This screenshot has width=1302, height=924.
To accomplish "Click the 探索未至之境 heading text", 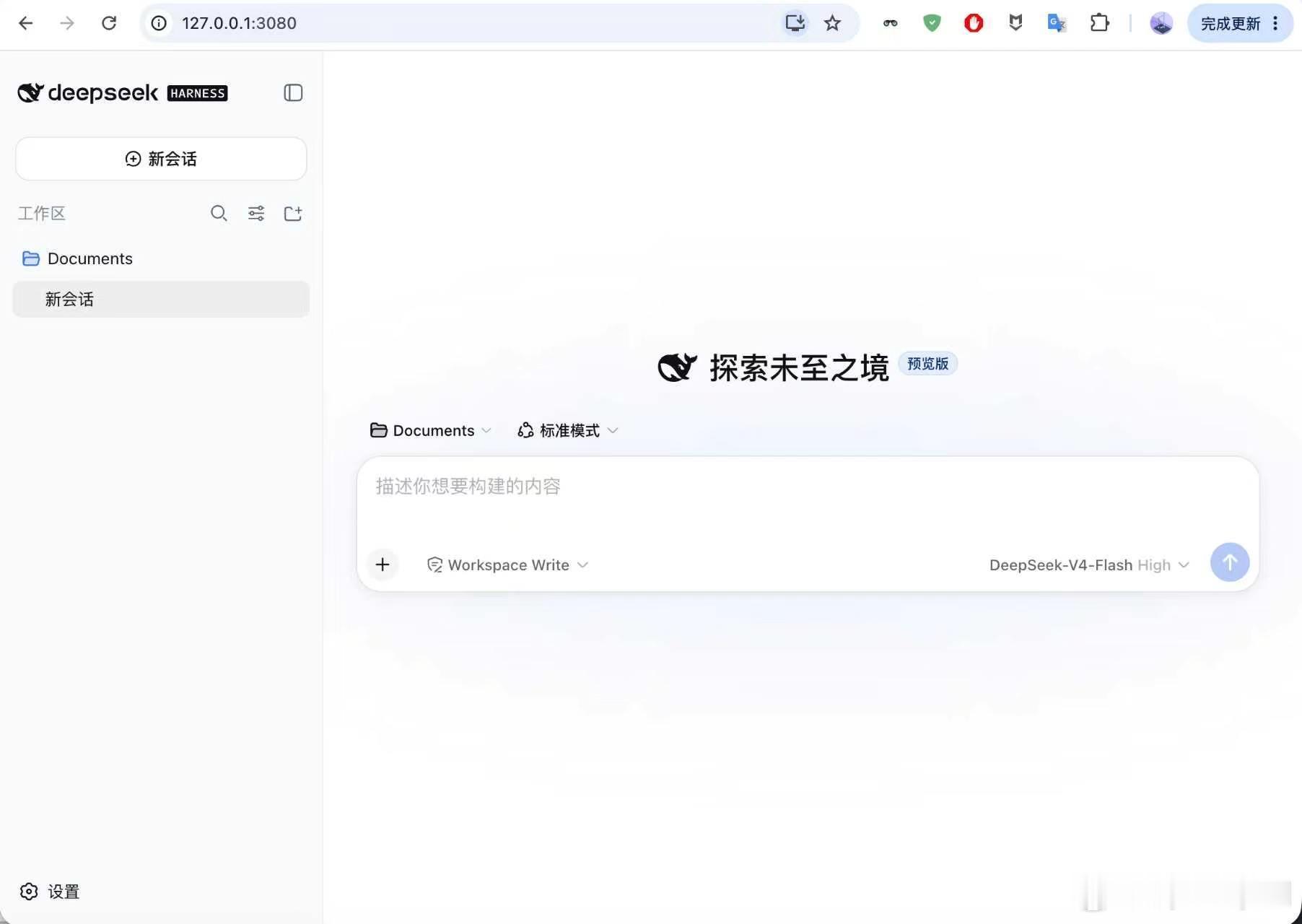I will click(799, 368).
